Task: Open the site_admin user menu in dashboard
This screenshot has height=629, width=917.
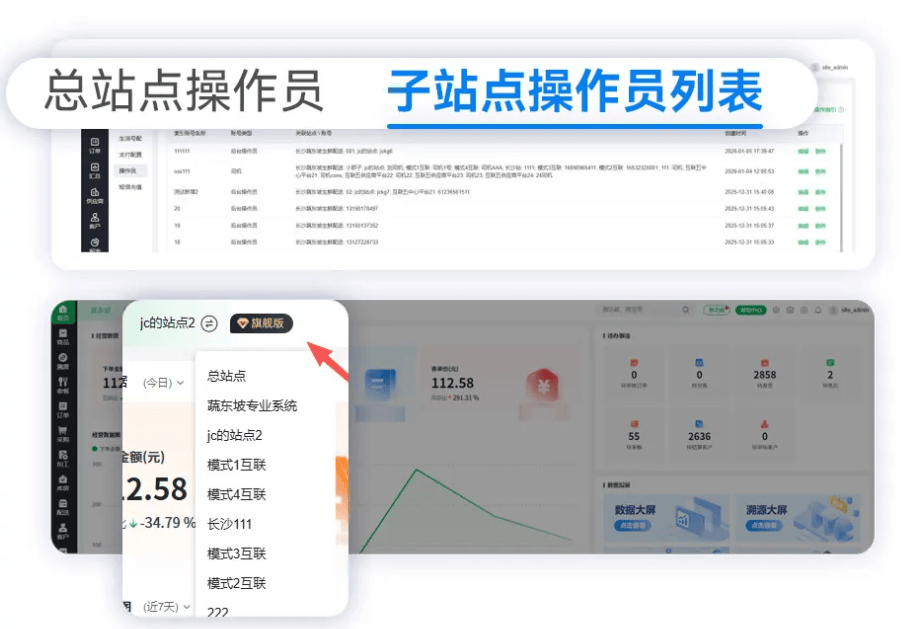Action: tap(850, 310)
